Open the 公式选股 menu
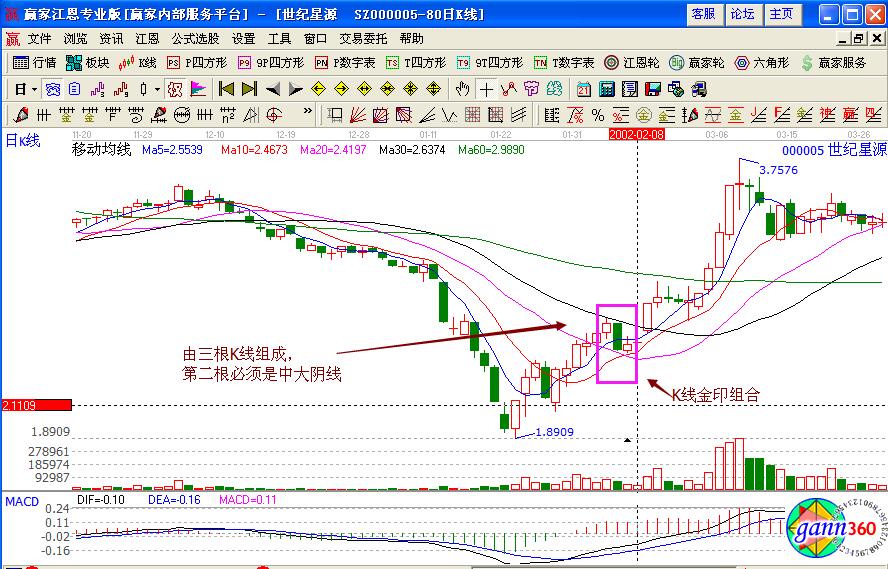888x569 pixels. tap(195, 38)
